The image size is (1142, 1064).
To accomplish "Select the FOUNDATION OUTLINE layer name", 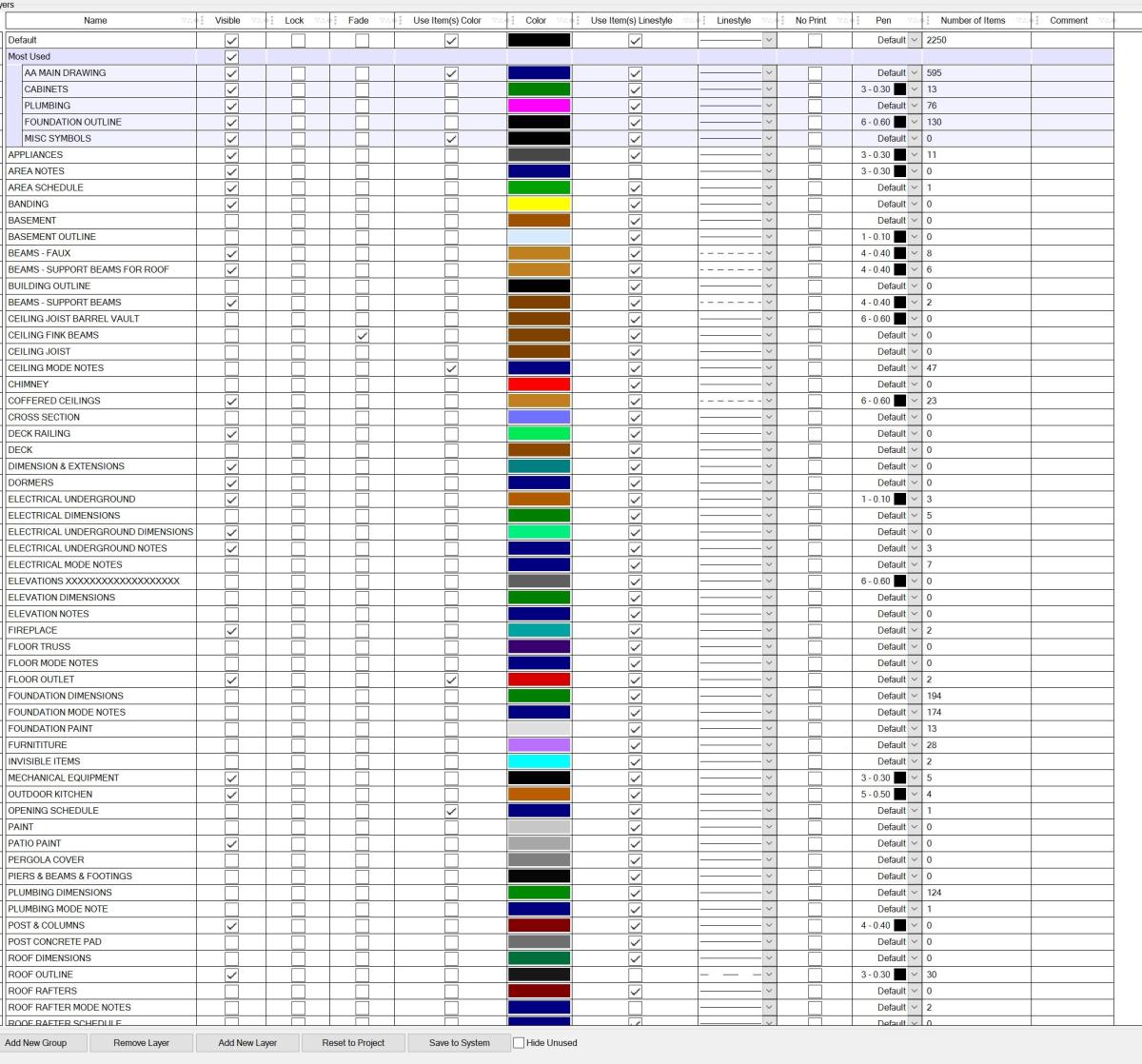I will (x=72, y=122).
